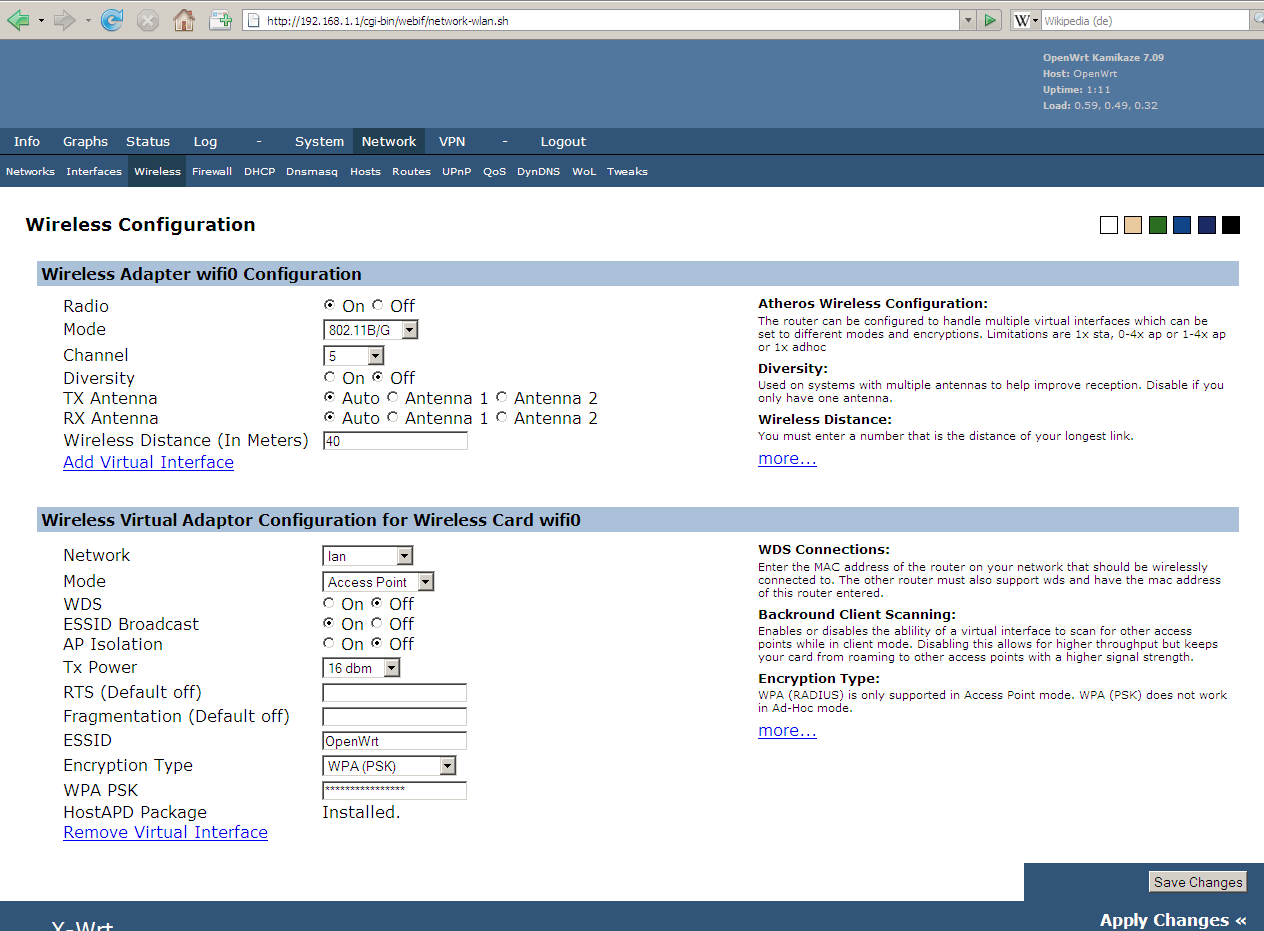Open the Encryption Type dropdown
The height and width of the screenshot is (931, 1264).
point(448,765)
